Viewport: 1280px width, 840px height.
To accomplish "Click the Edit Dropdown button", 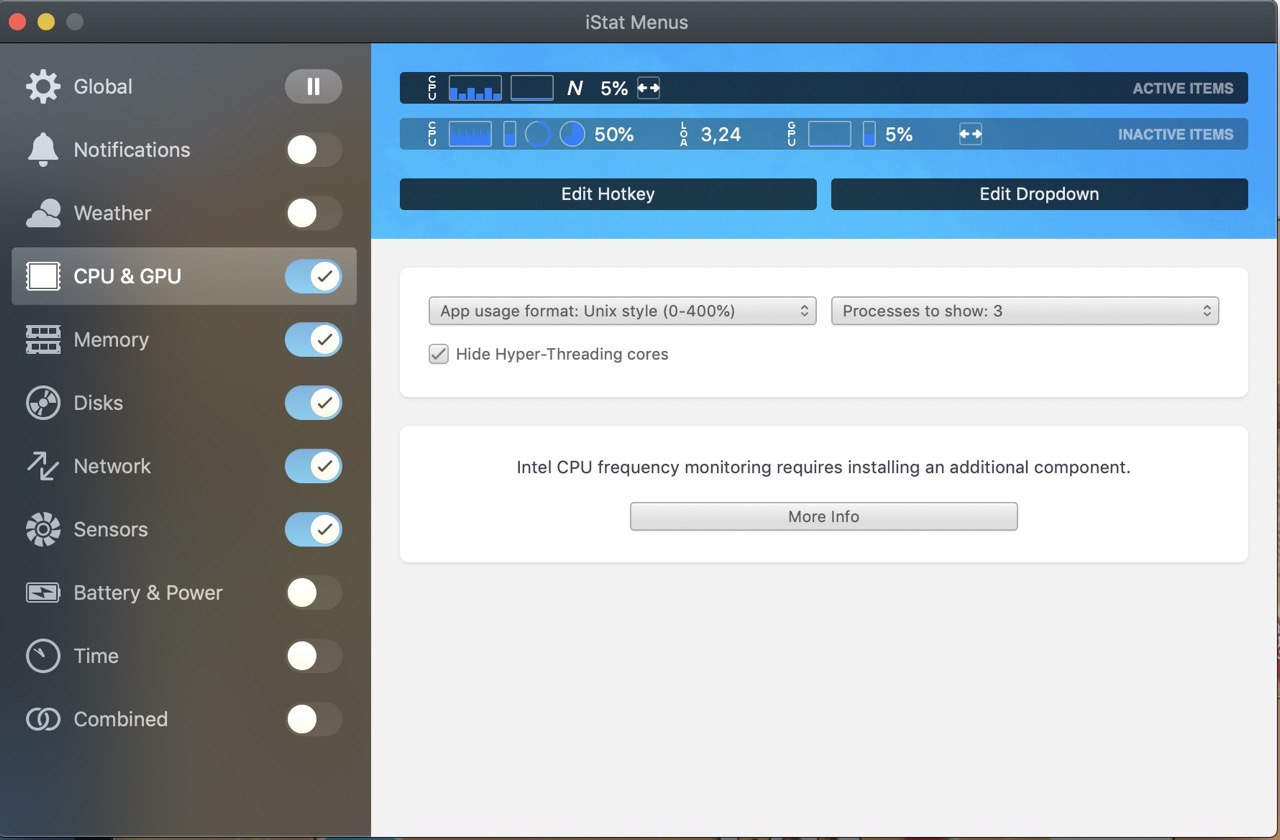I will click(1039, 194).
